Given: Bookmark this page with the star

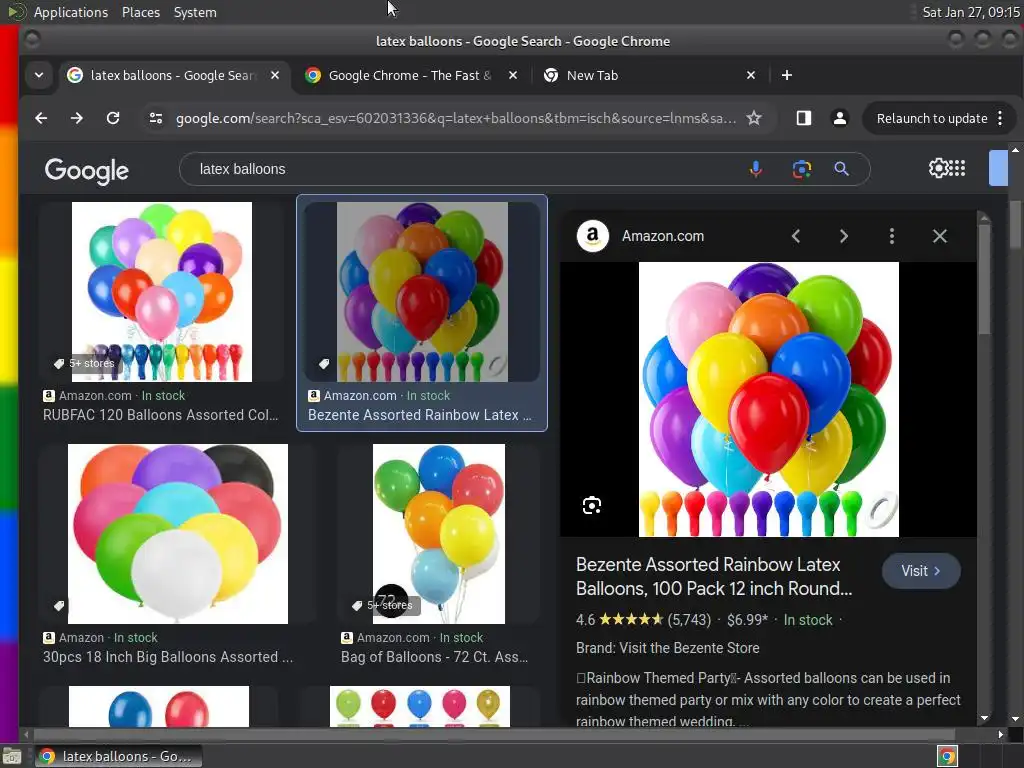Looking at the screenshot, I should [754, 118].
